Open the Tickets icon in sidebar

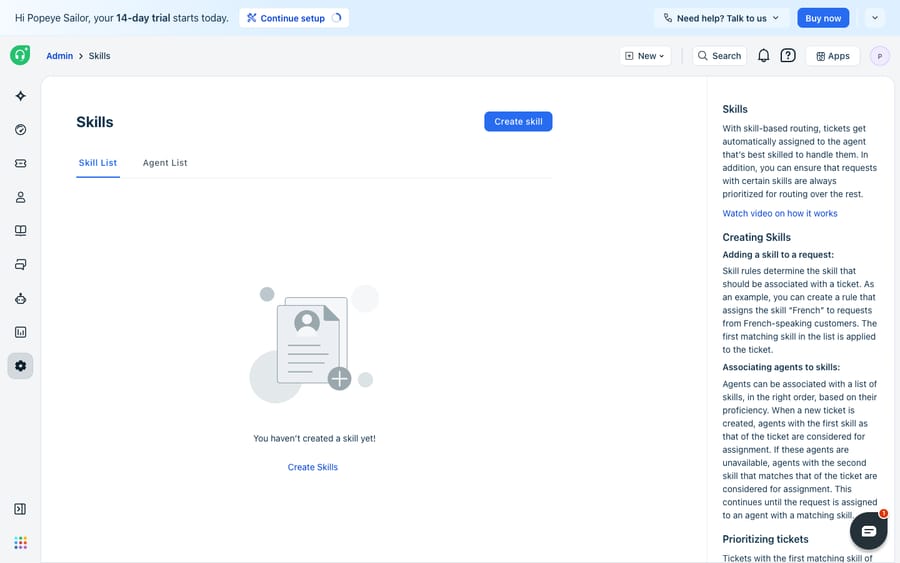click(x=21, y=164)
